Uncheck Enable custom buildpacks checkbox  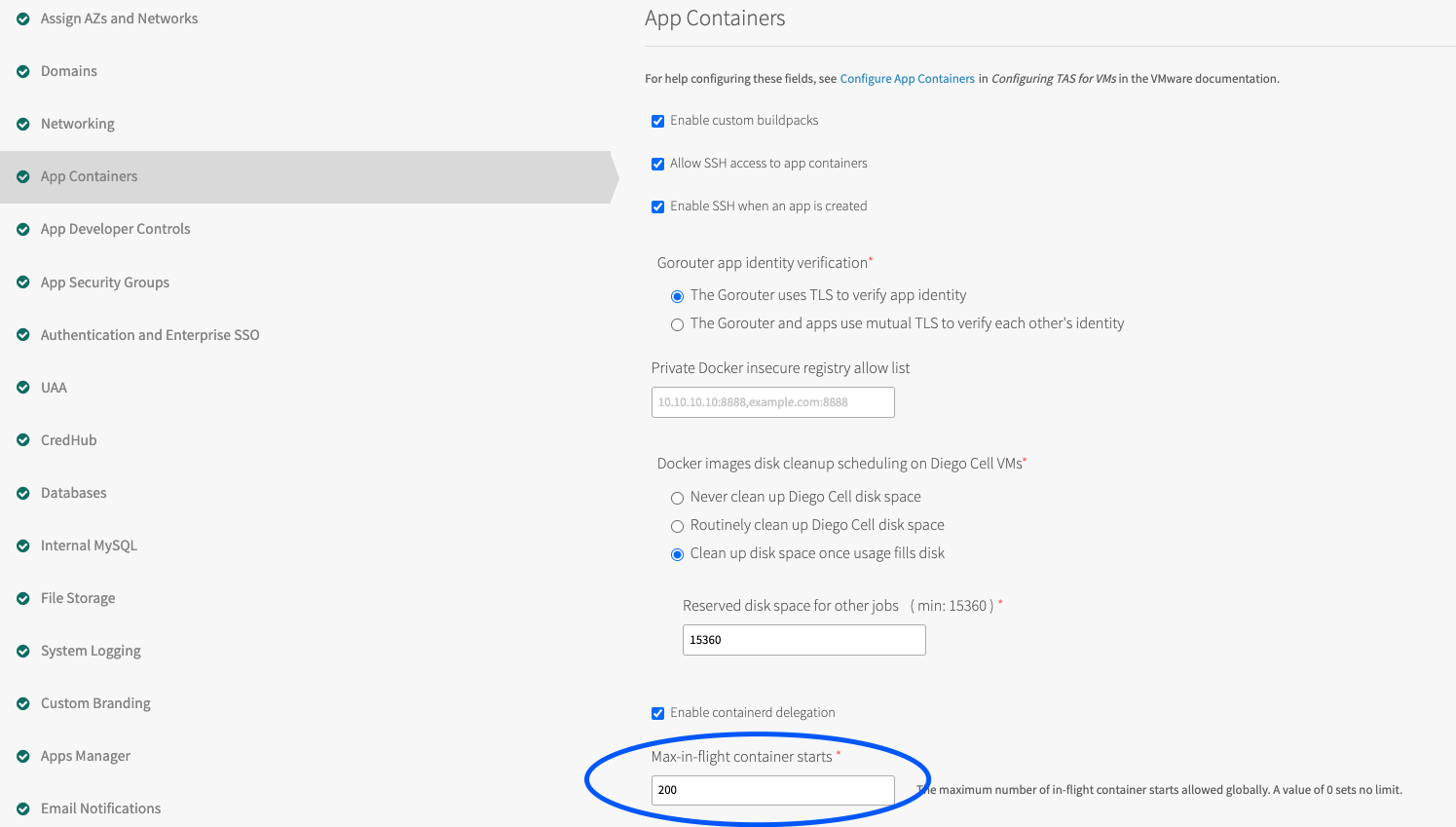658,121
